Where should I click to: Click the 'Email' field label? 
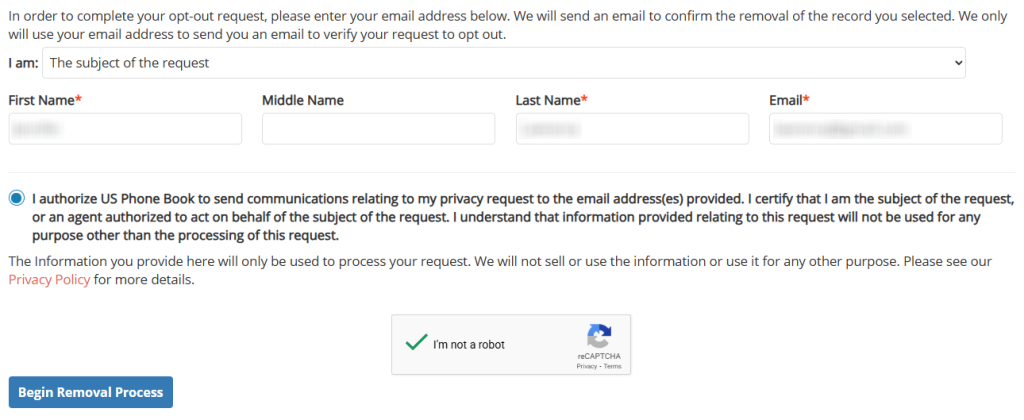point(786,100)
